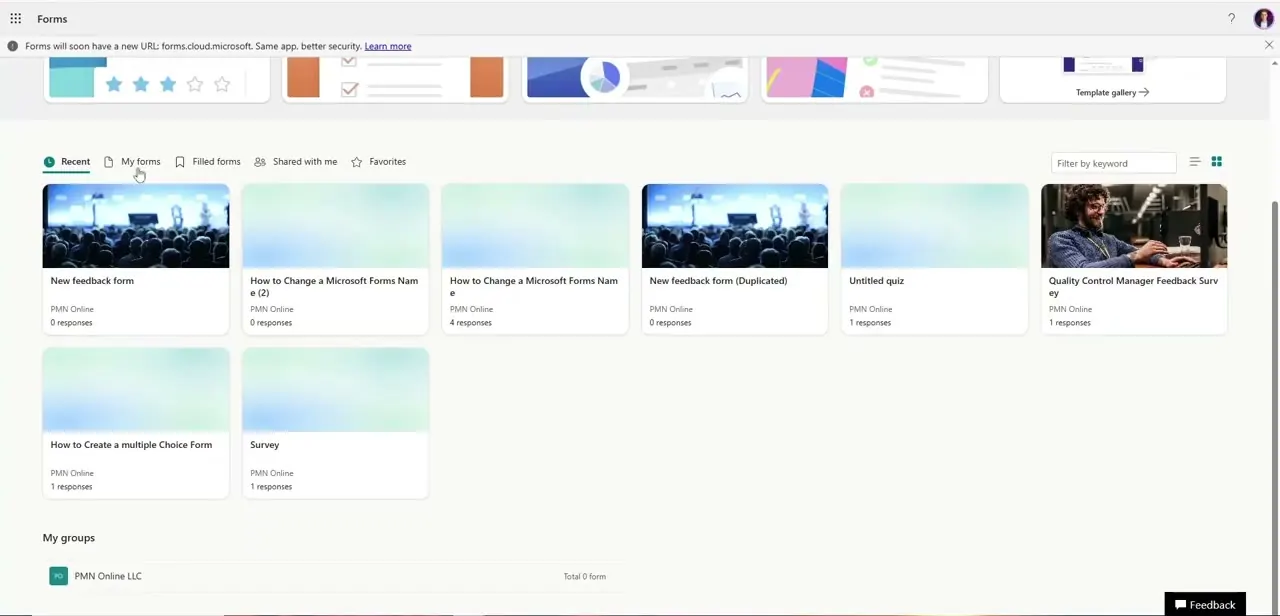Open the form with 4 responses
The height and width of the screenshot is (616, 1280).
click(535, 258)
